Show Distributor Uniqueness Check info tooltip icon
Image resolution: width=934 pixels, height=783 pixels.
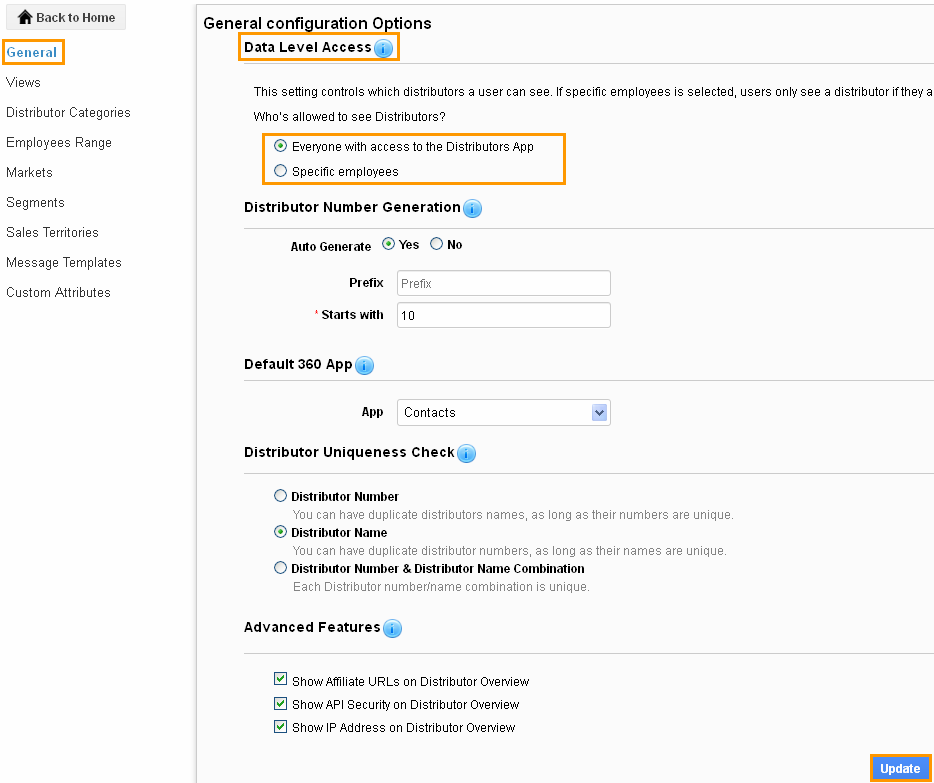click(x=466, y=453)
